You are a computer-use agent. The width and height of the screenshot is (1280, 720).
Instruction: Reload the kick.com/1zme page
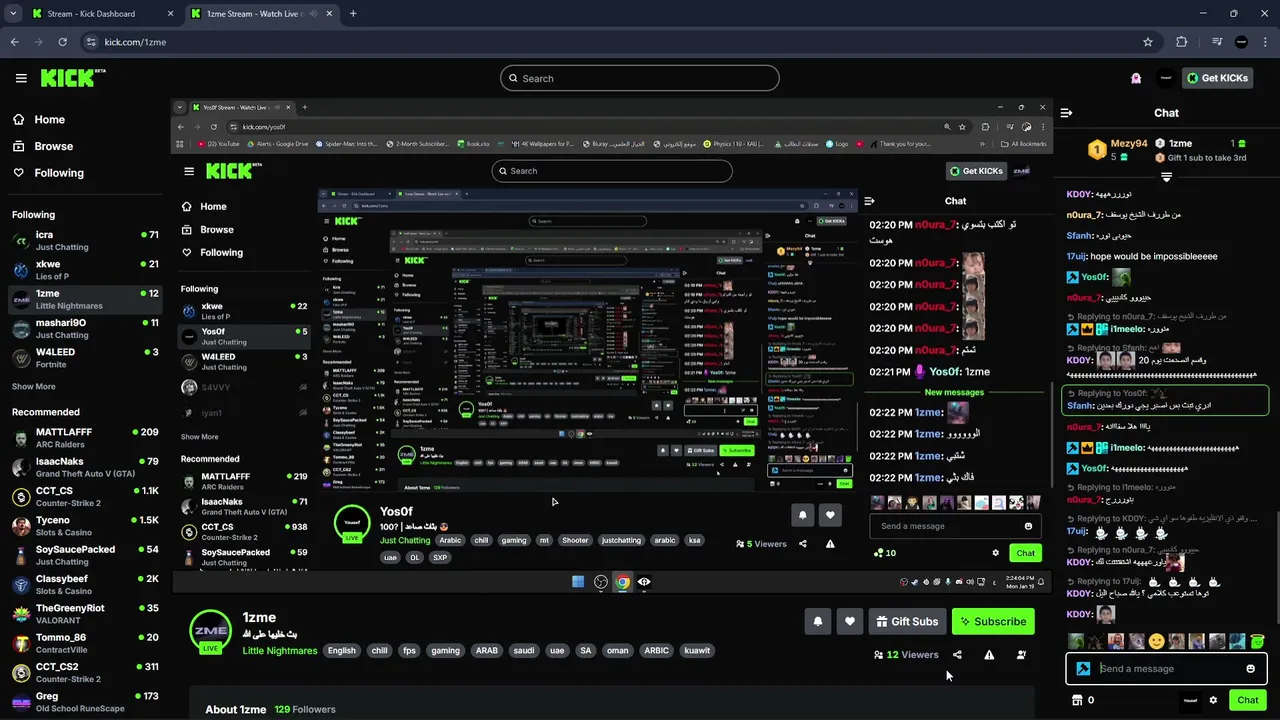[x=62, y=42]
